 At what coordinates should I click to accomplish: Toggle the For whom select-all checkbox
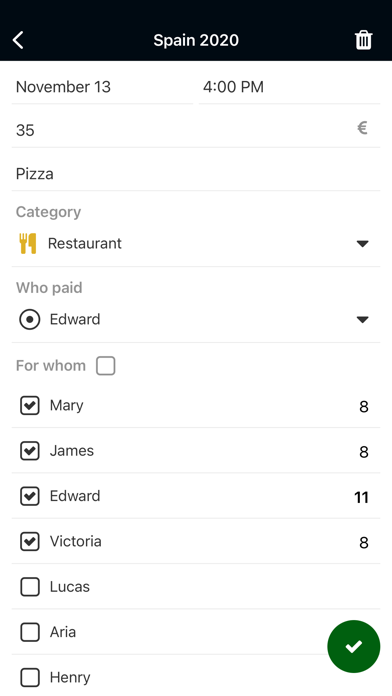coord(106,366)
